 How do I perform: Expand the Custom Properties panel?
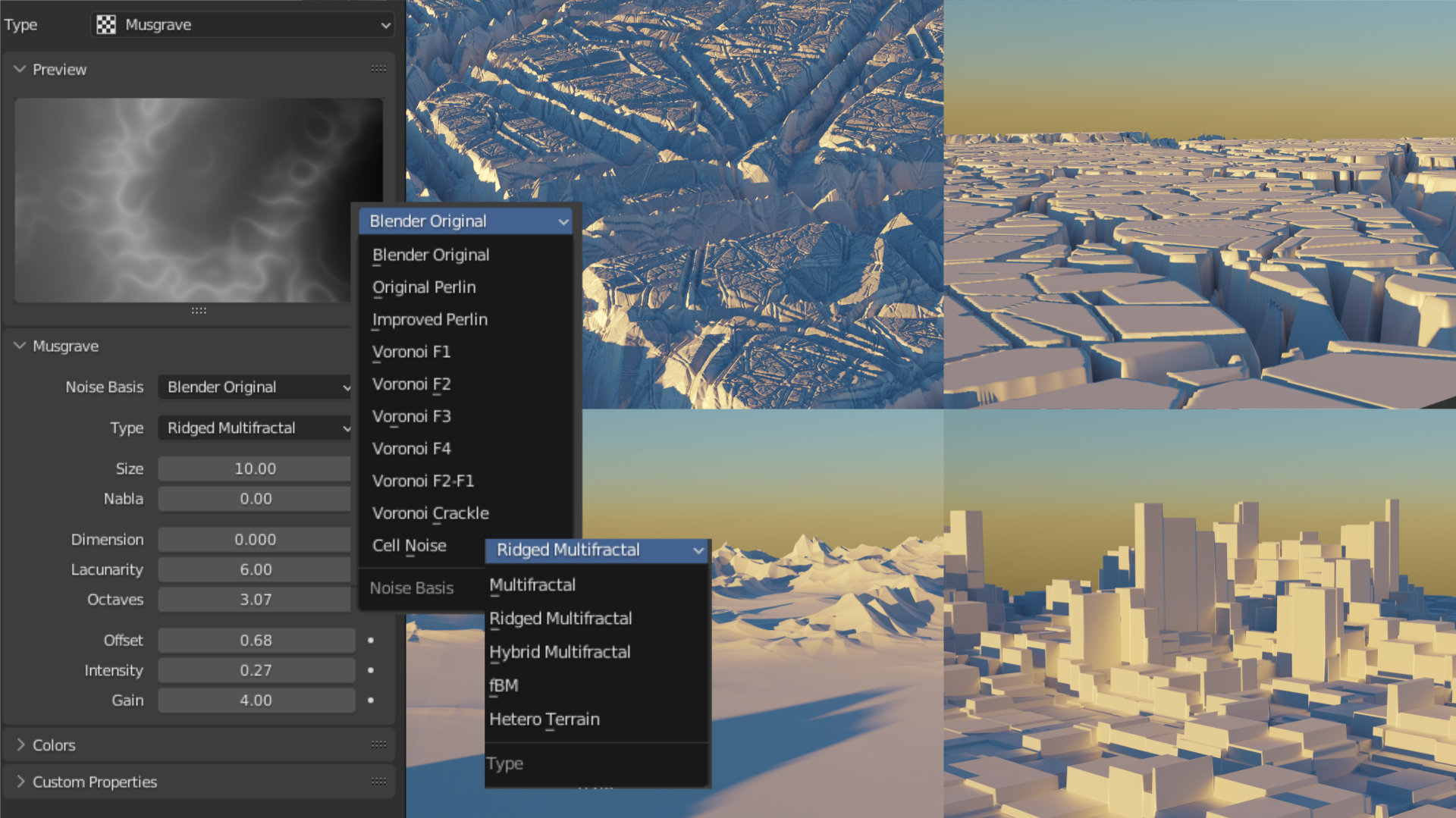(20, 782)
